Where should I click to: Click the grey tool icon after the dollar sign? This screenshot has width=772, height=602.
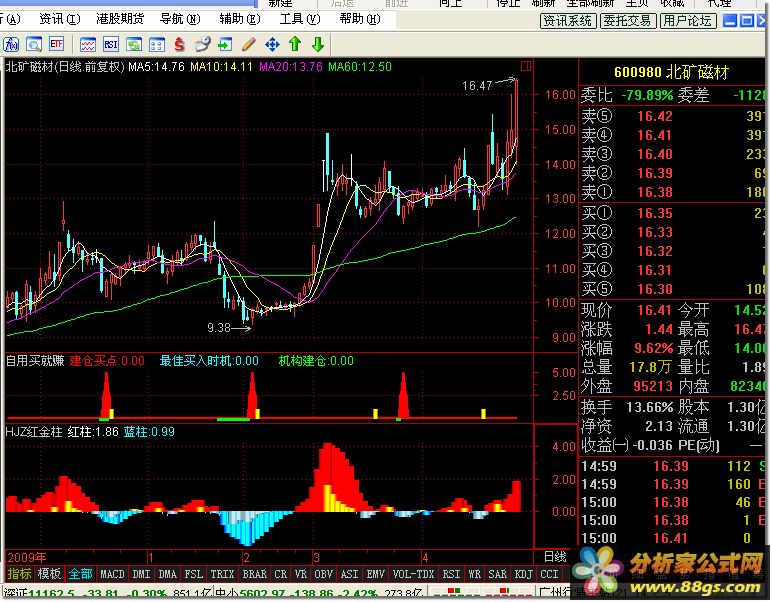(x=202, y=45)
